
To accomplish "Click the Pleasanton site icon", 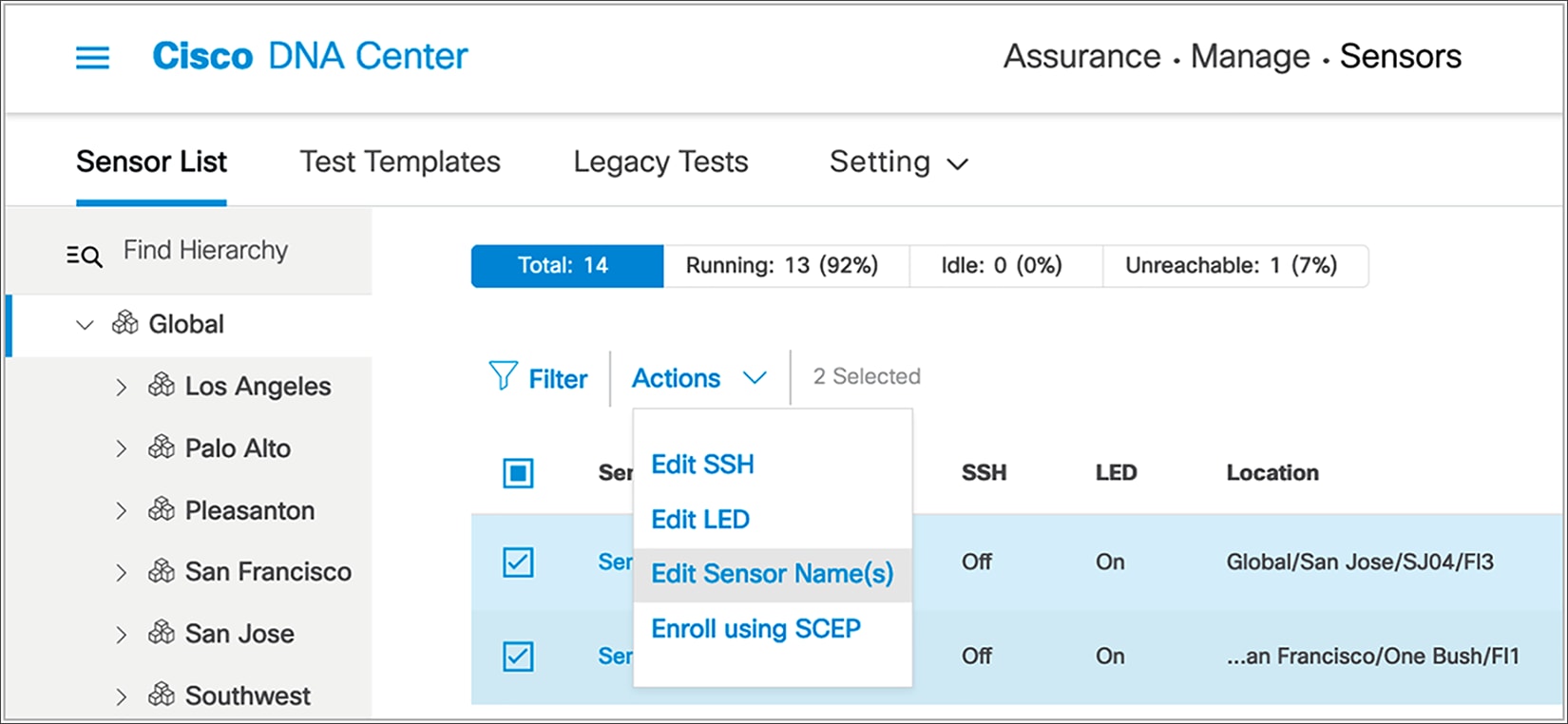I will tap(162, 509).
